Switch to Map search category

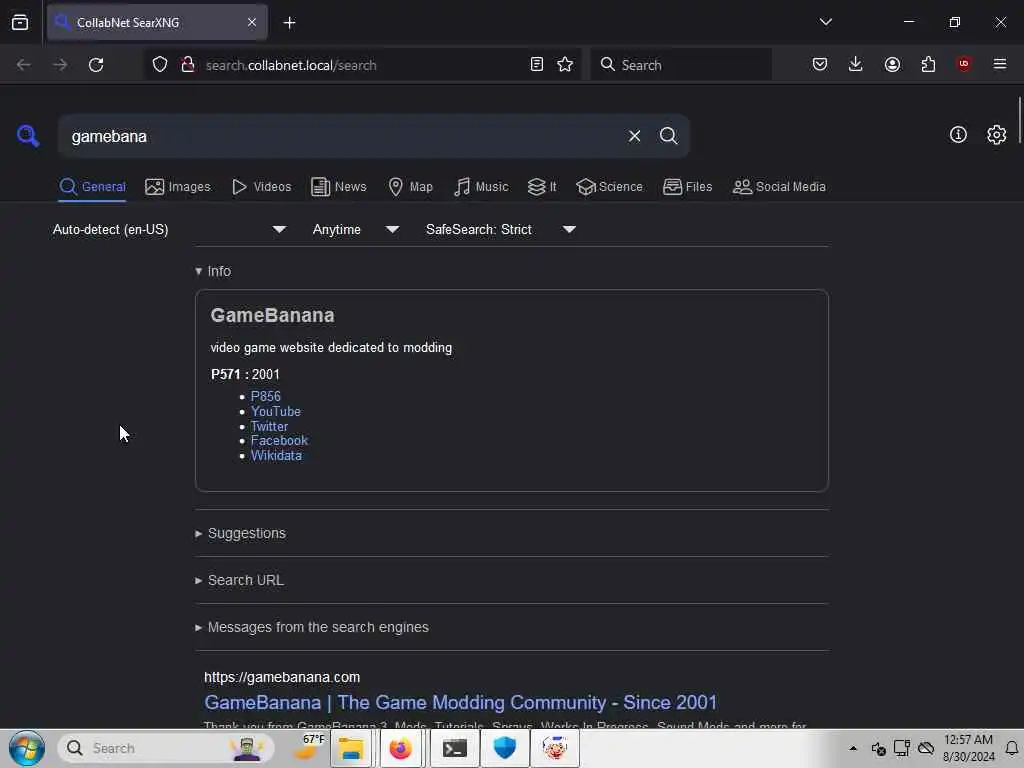pos(411,187)
